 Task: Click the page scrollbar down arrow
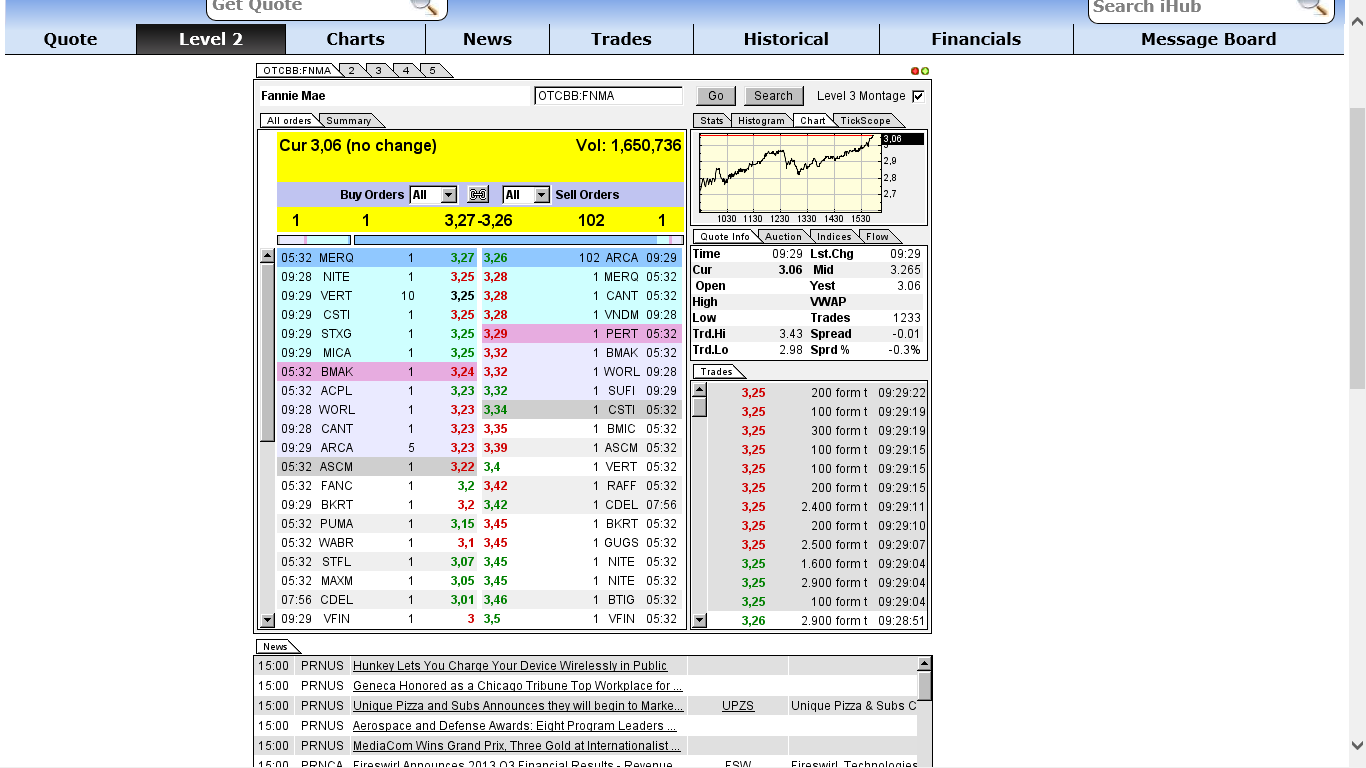coord(1357,745)
